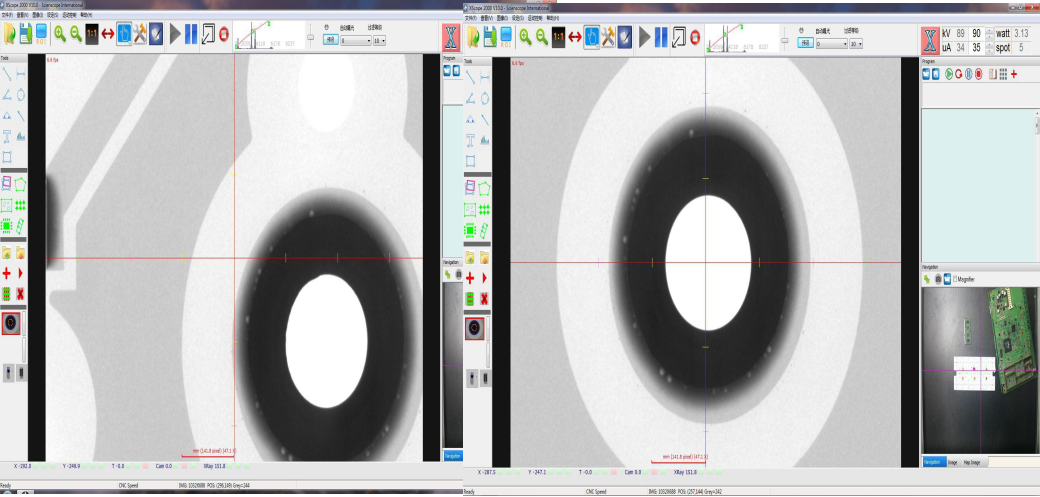Open small 10 dropdown in left window toolbar
The image size is (1040, 497).
379,40
